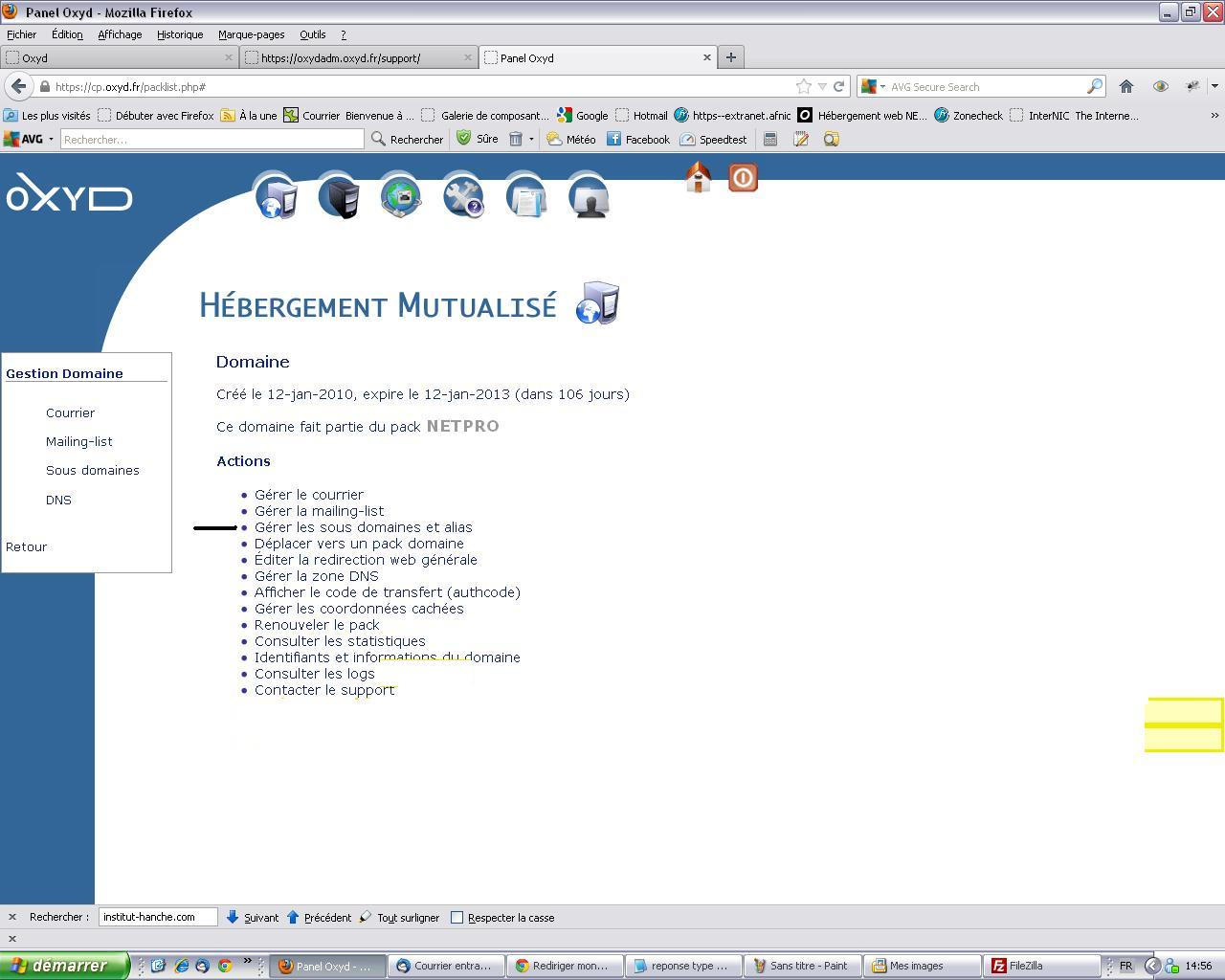Screen dimensions: 1225x980
Task: Open Speedtest from AVG toolbar
Action: click(x=713, y=139)
